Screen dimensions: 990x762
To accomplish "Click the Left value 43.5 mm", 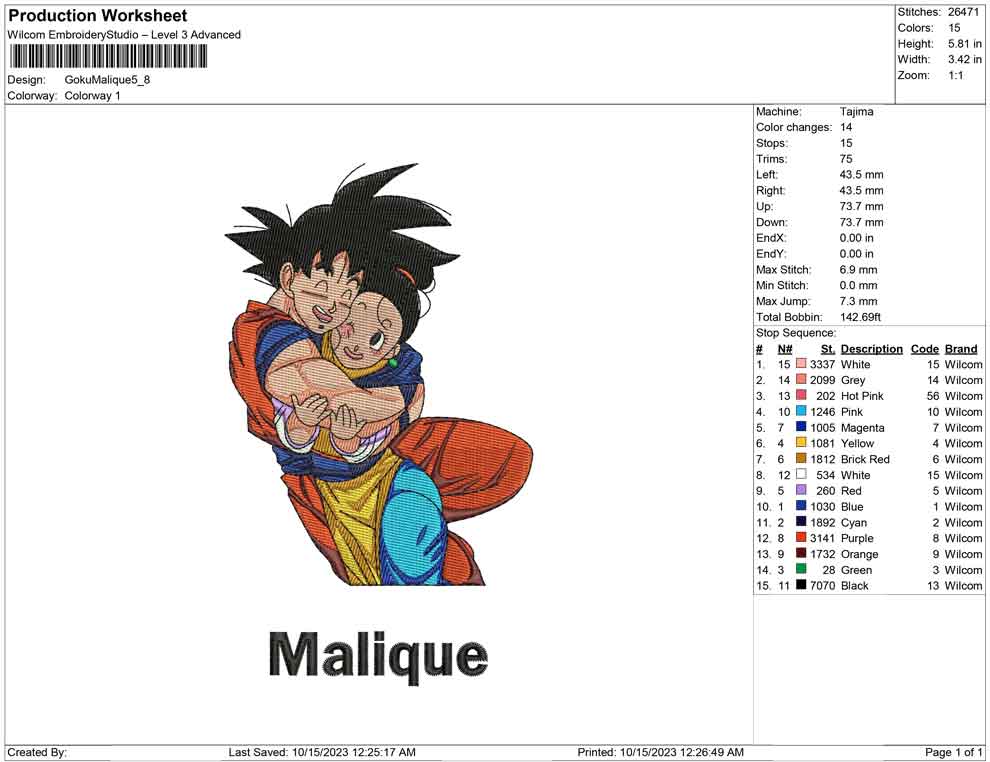I will 861,175.
